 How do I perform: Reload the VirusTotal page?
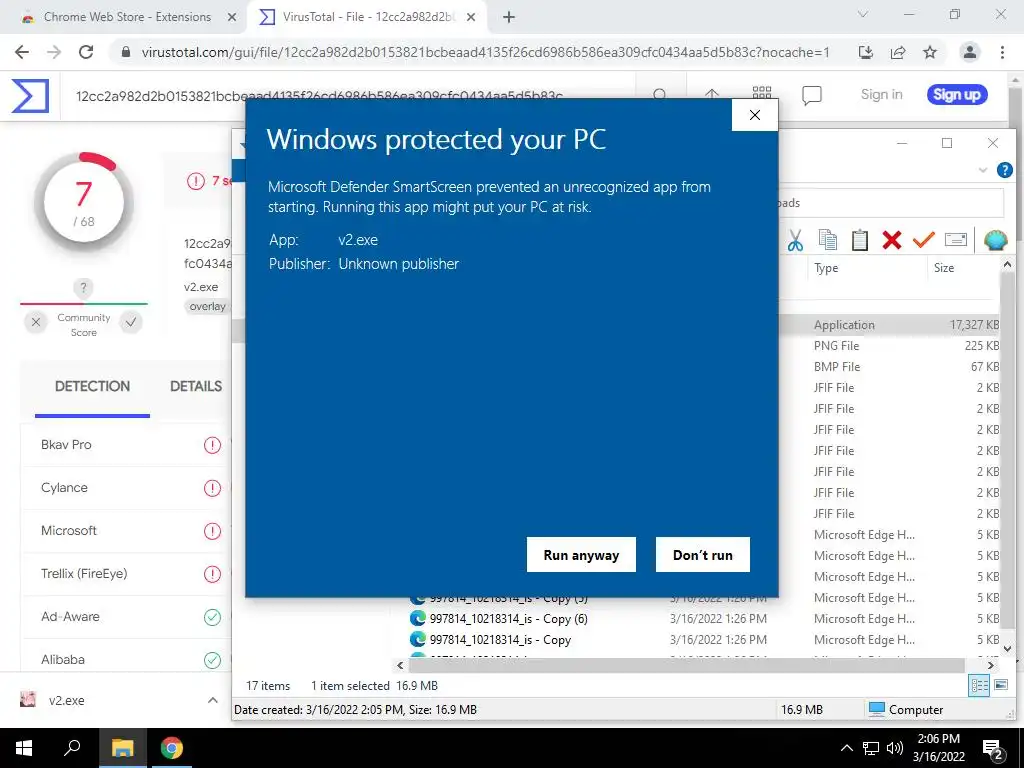86,52
